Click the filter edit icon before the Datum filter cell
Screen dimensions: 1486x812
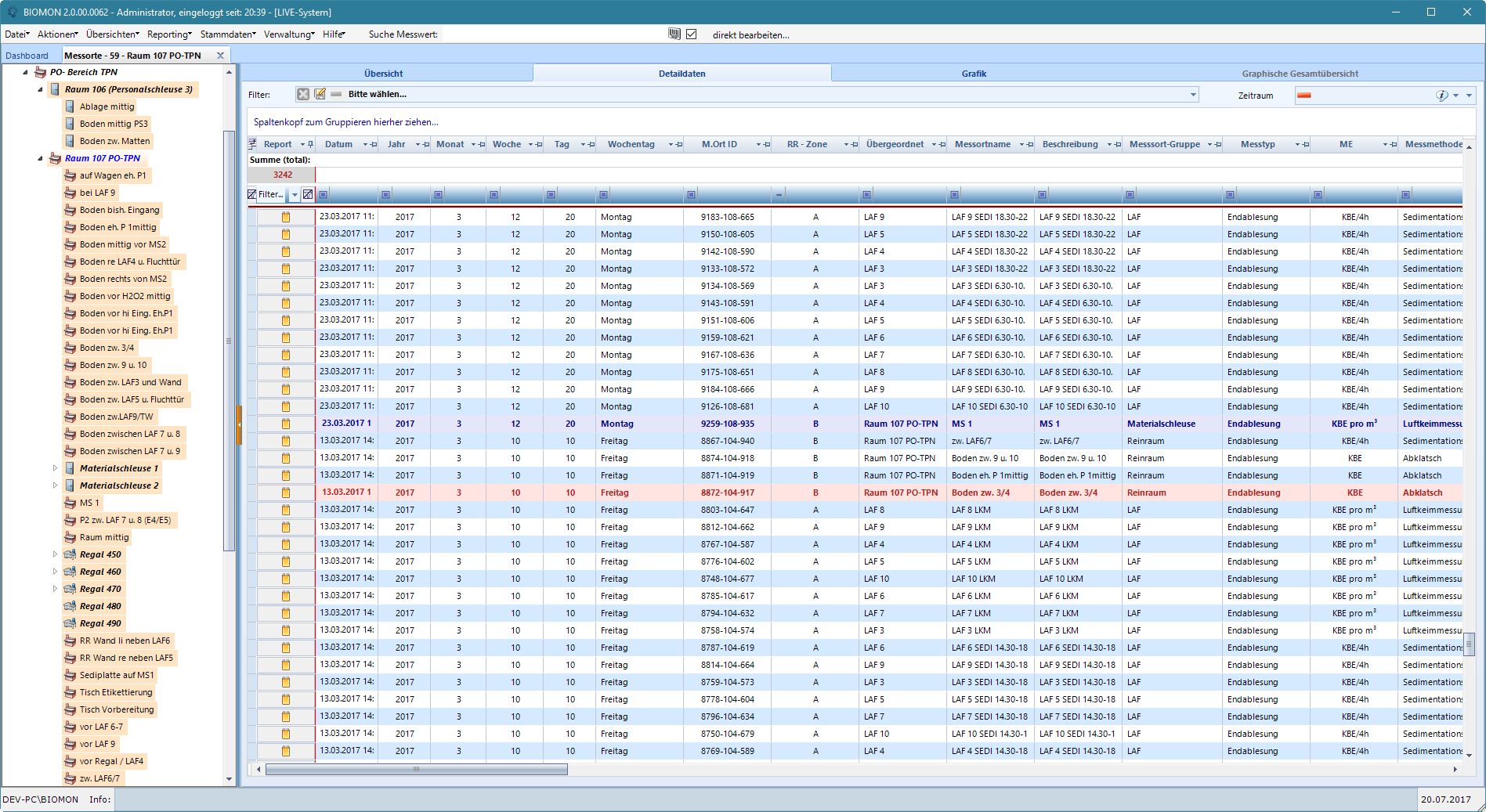(x=308, y=194)
